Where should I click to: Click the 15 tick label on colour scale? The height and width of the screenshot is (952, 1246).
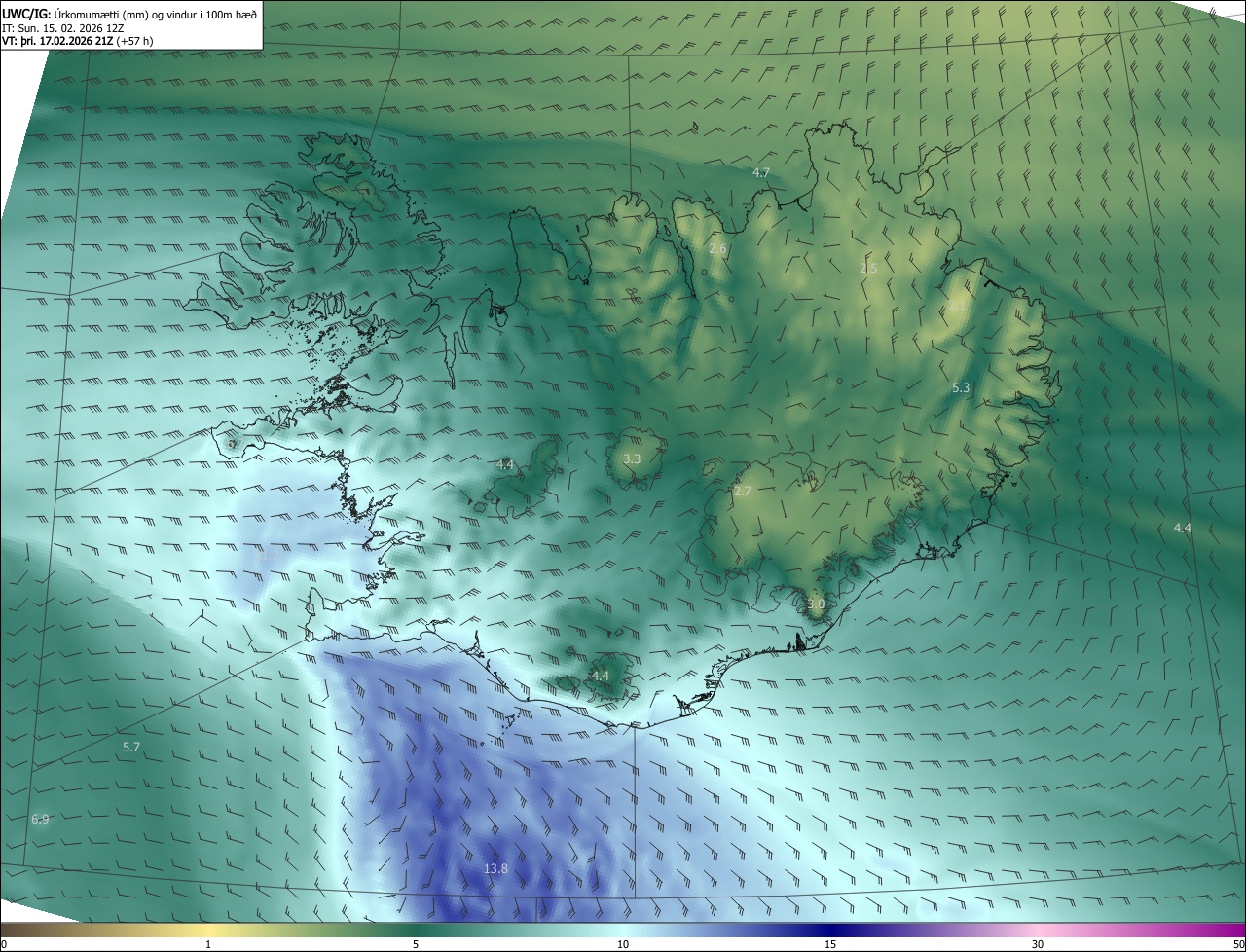click(830, 944)
